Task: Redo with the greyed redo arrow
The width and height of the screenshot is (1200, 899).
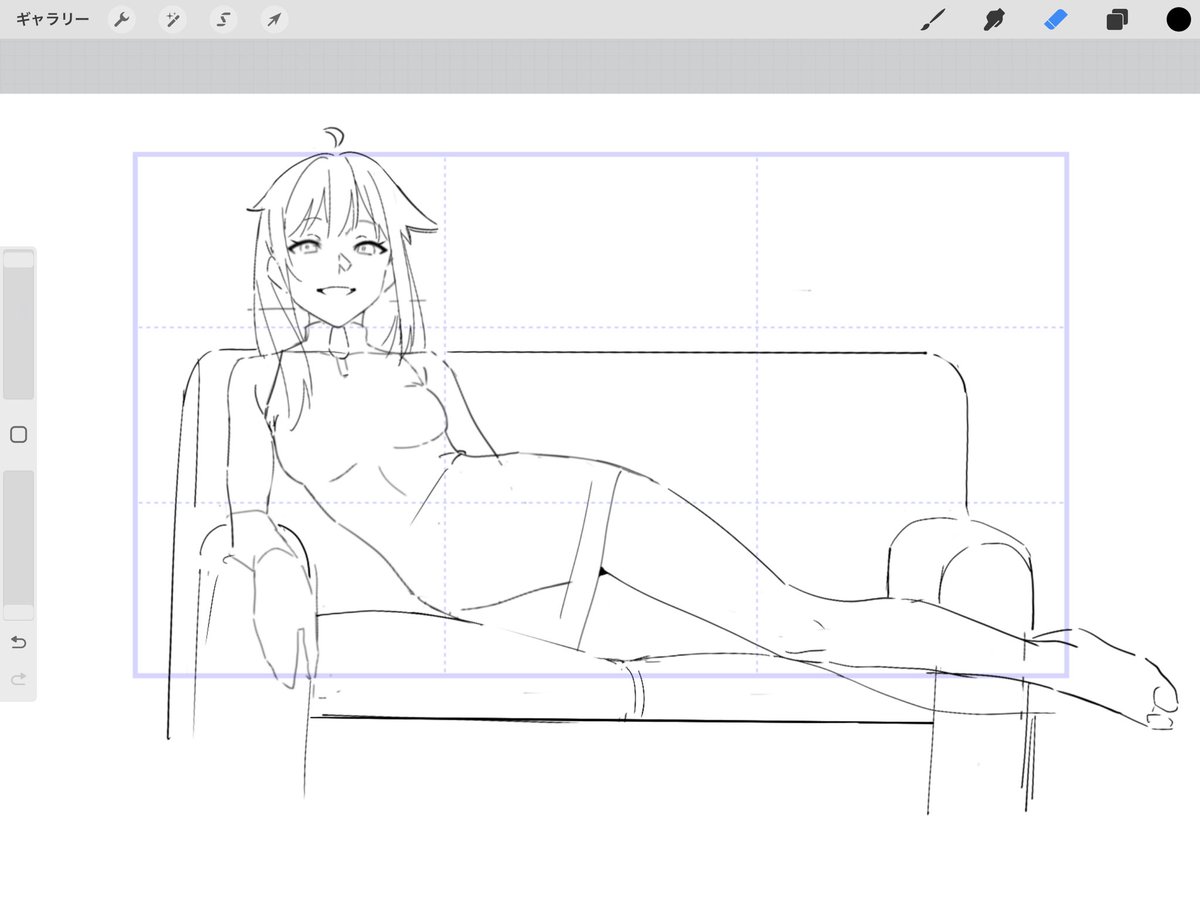Action: tap(18, 680)
